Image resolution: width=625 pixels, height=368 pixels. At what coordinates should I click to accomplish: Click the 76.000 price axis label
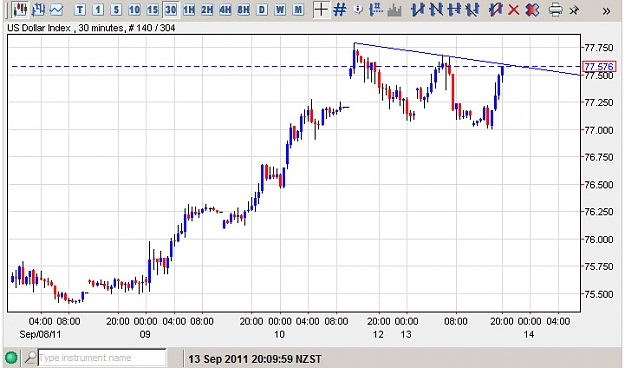click(x=598, y=240)
